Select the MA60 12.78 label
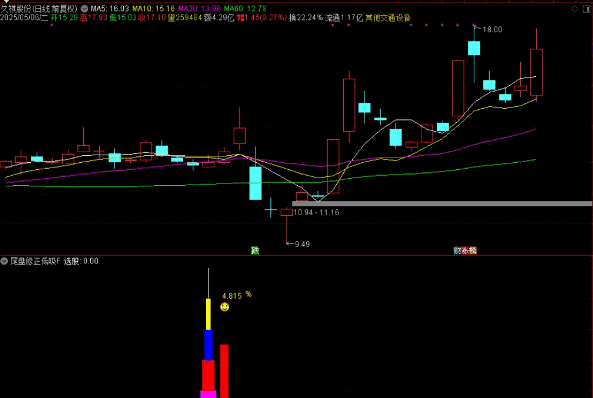The image size is (593, 398). pos(245,8)
